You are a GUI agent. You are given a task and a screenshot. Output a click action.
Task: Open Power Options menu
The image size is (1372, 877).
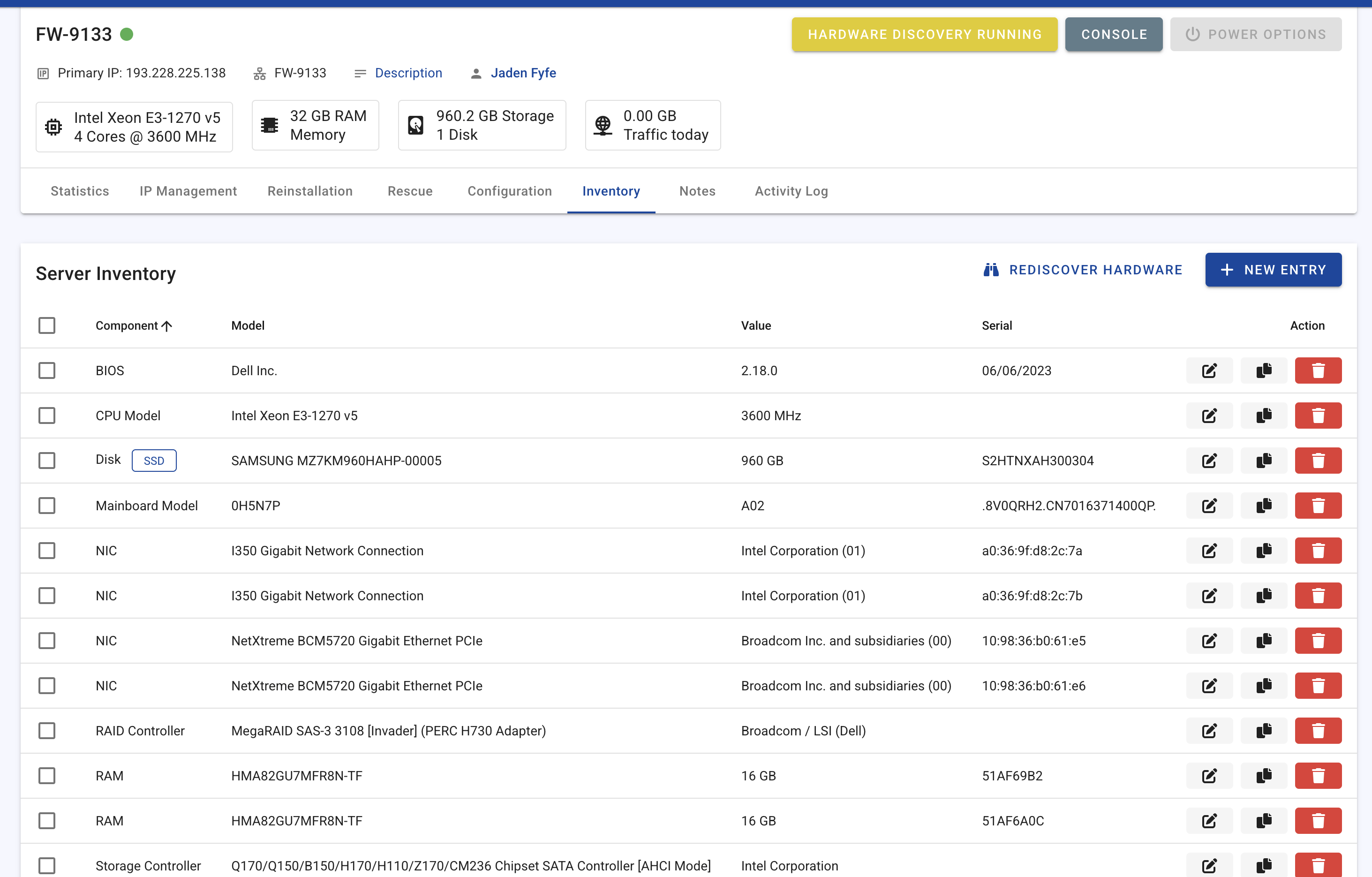pyautogui.click(x=1256, y=34)
